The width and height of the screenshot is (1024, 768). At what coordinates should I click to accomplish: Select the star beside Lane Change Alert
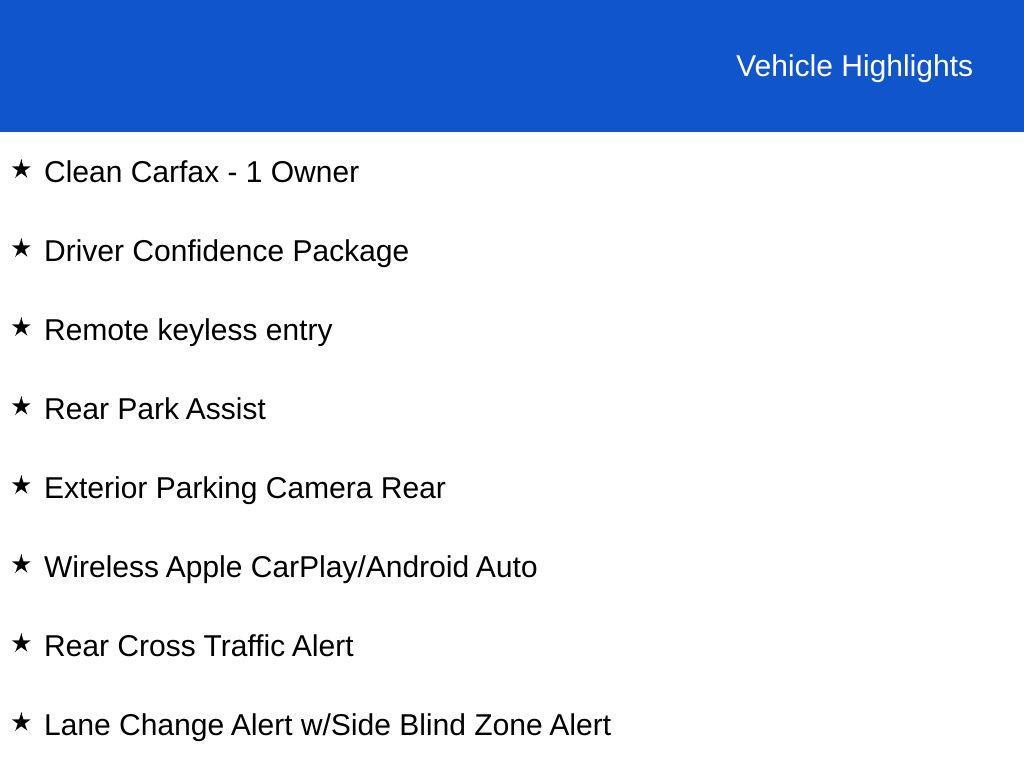(21, 722)
